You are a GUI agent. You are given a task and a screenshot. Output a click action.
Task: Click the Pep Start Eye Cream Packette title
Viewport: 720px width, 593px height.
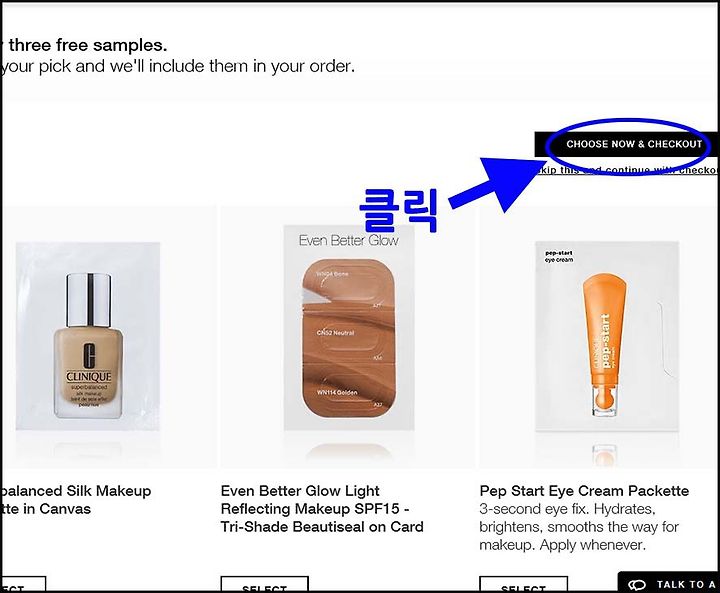584,491
